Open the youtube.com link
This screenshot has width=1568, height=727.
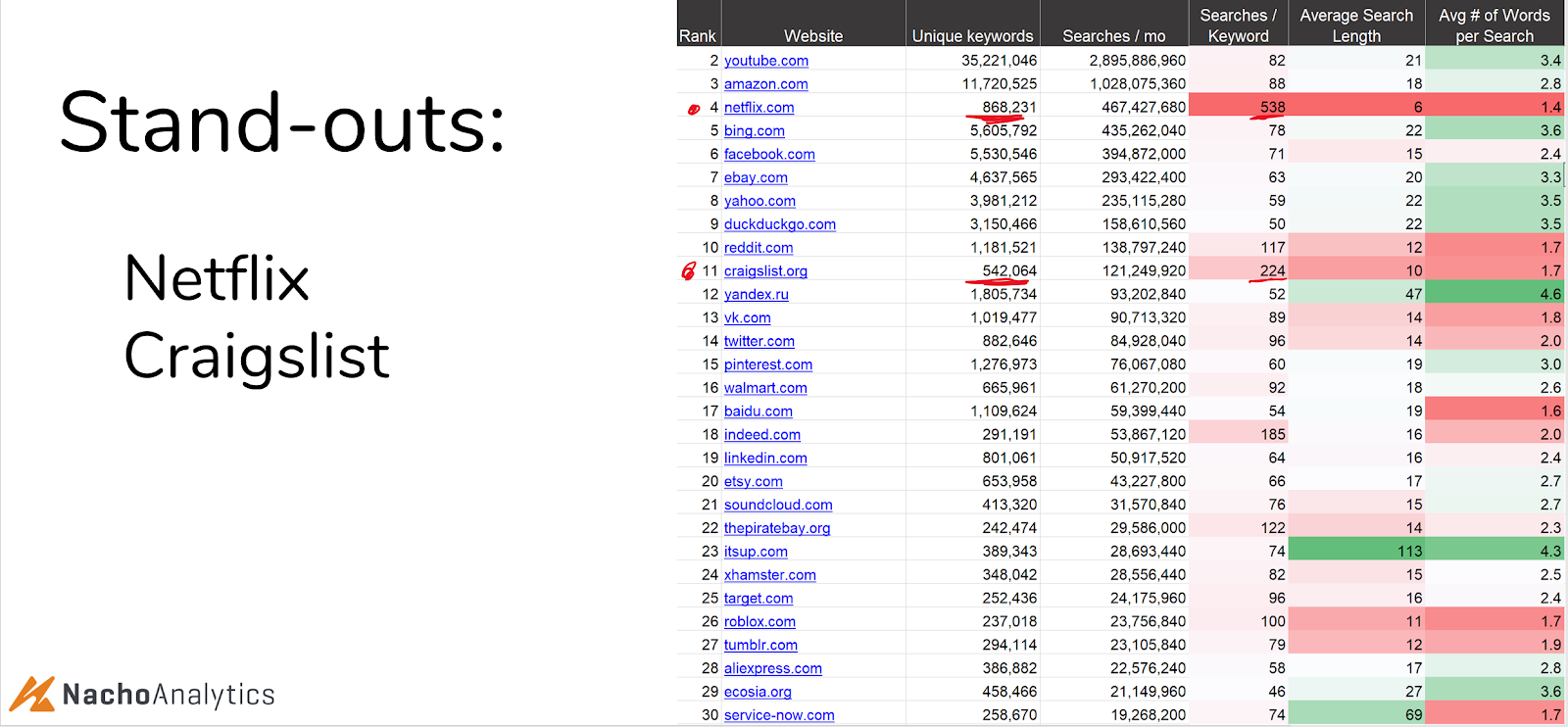(766, 61)
